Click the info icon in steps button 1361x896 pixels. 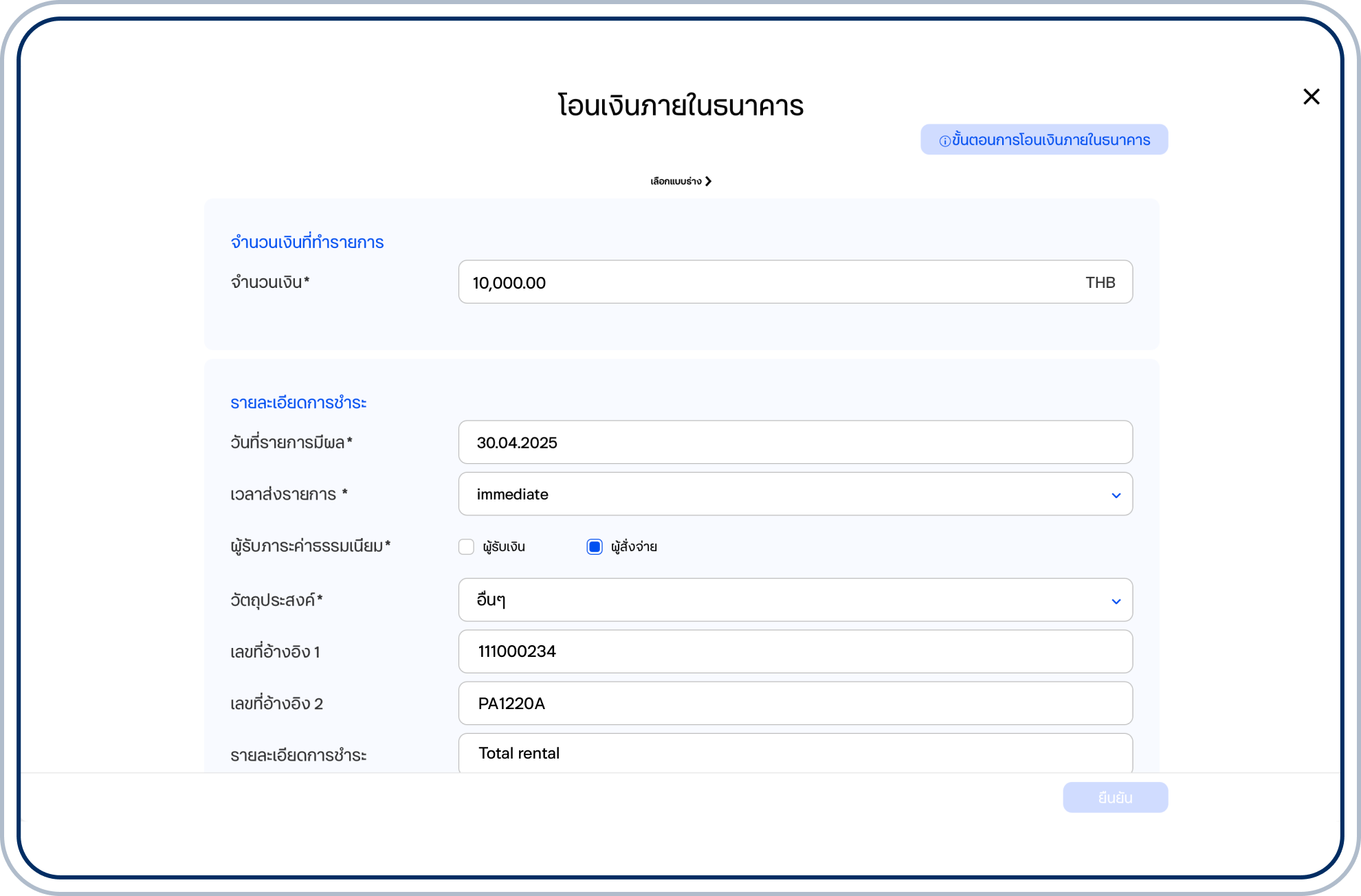tap(944, 141)
